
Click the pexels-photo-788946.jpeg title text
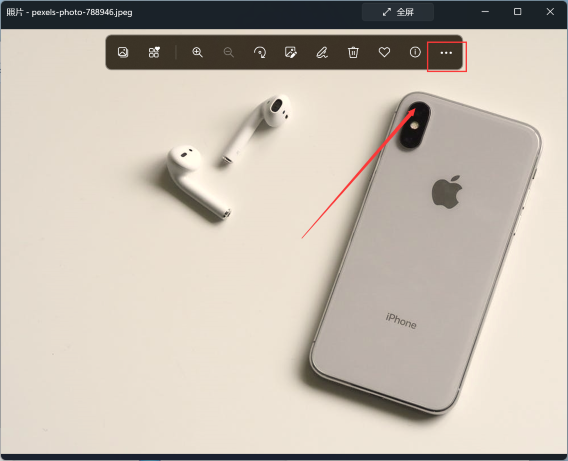click(82, 12)
